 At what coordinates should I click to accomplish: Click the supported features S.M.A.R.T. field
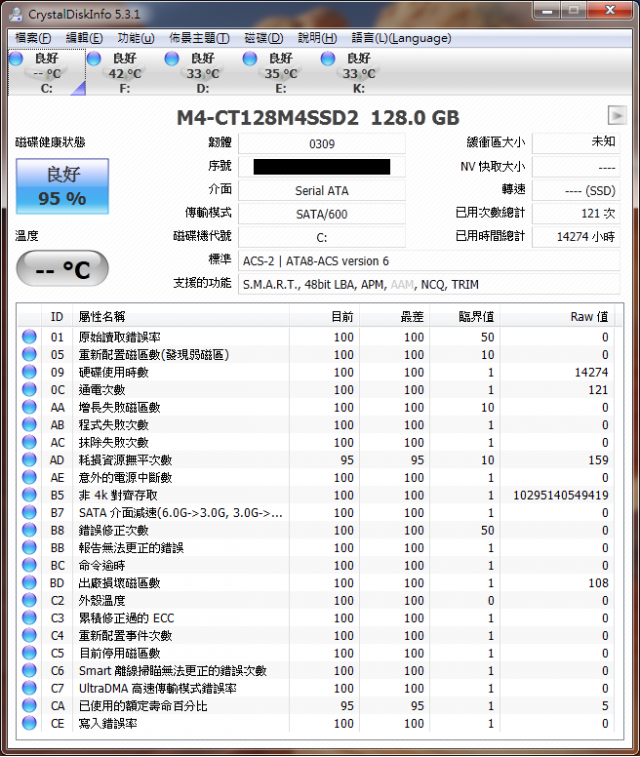click(x=429, y=284)
